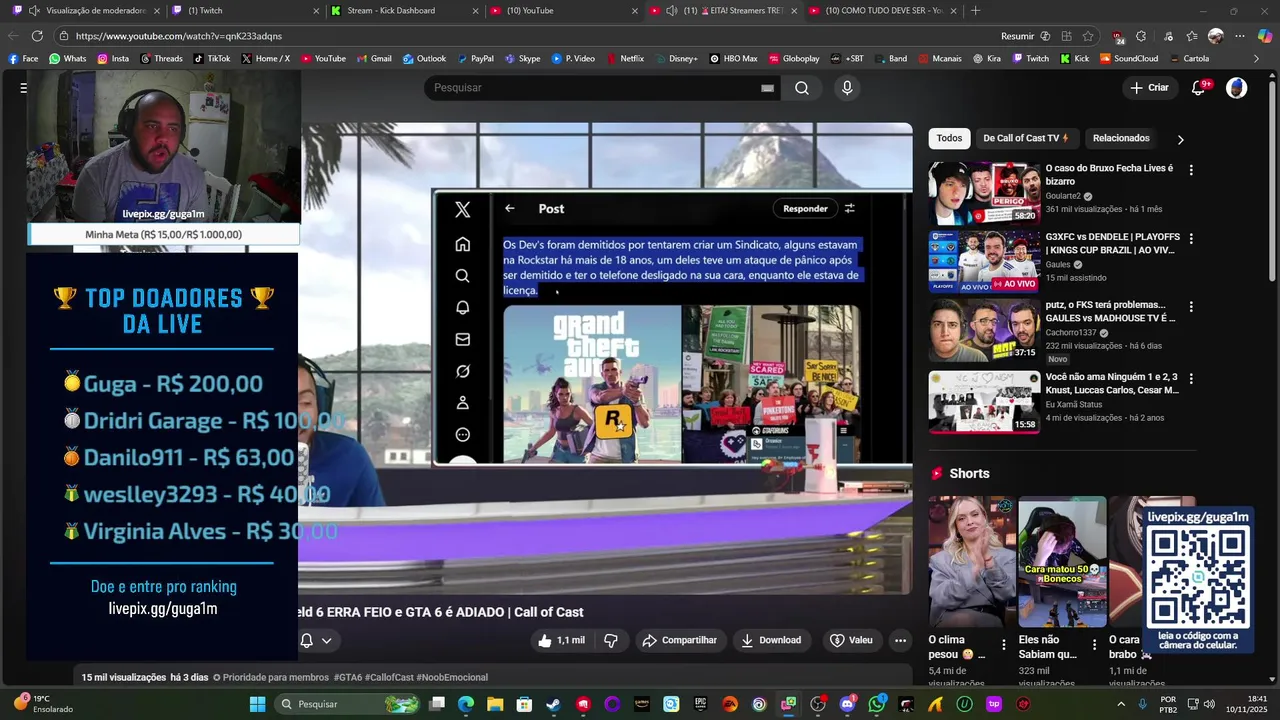Viewport: 1280px width, 720px height.
Task: Select the 'De Call of Cast TV' filter chip
Action: (x=1025, y=138)
